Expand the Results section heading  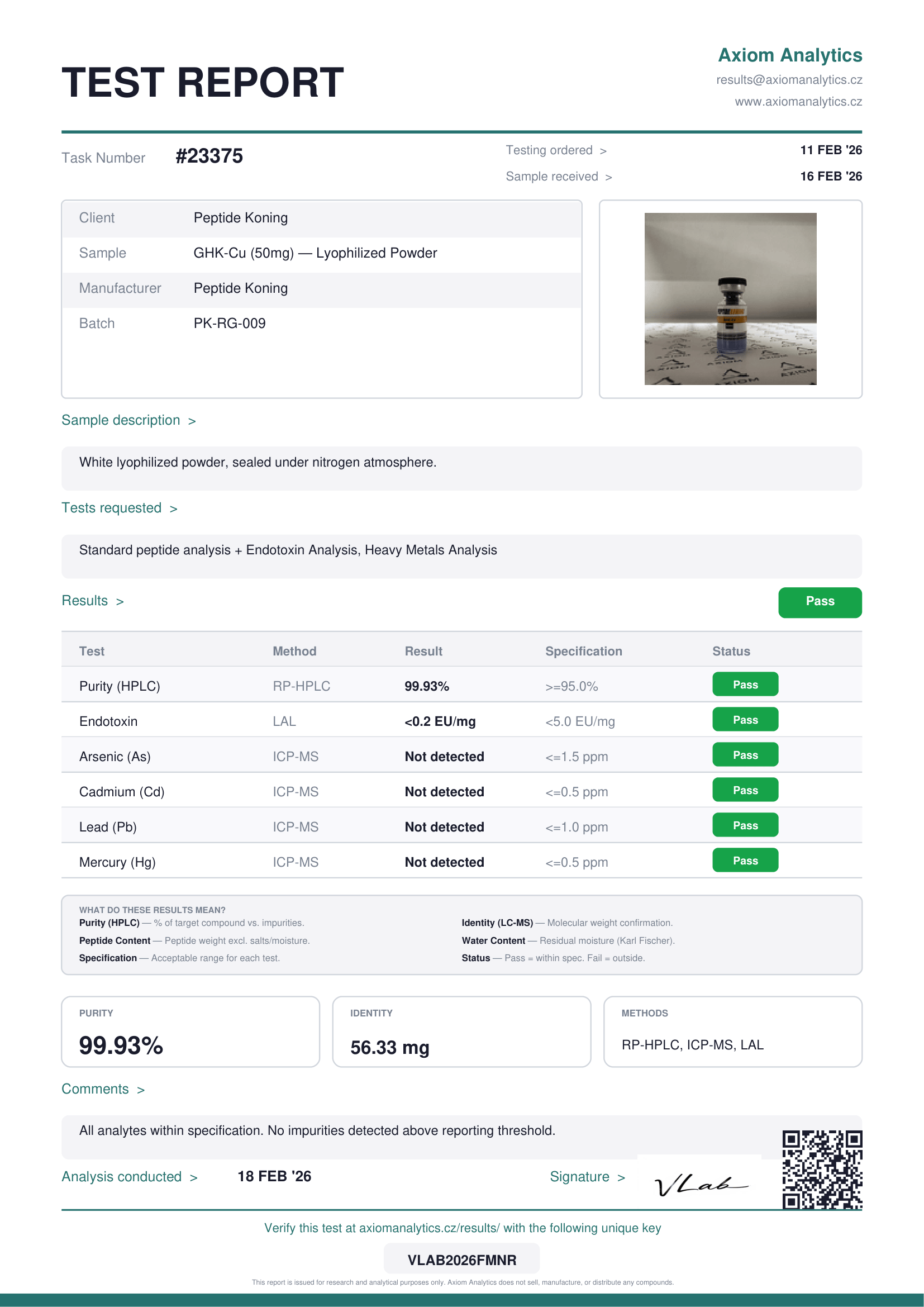[x=93, y=601]
